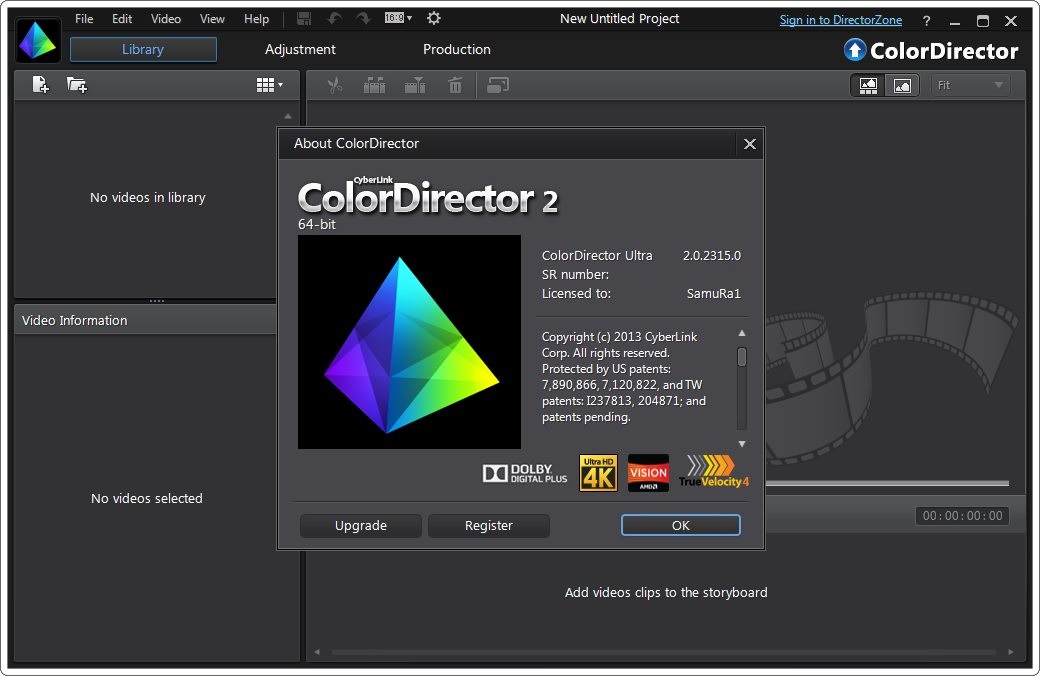Open the View menu
This screenshot has width=1040, height=676.
point(212,19)
